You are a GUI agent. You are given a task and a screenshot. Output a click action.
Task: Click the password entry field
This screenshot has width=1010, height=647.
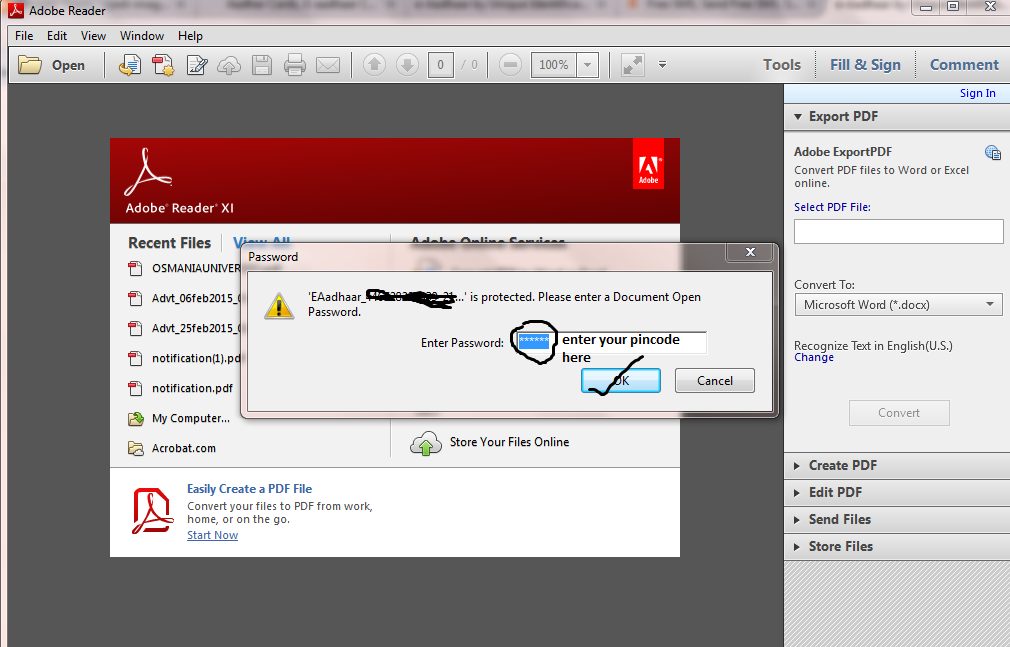611,342
